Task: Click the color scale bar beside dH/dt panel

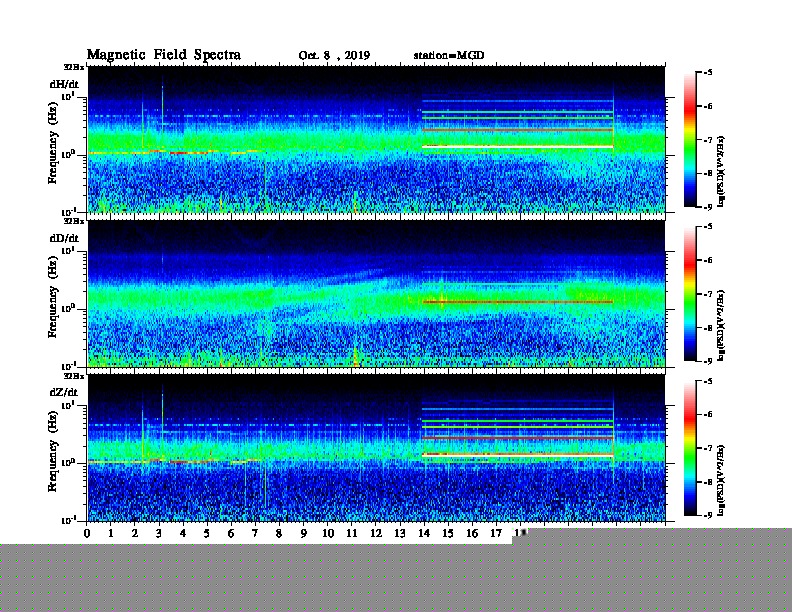Action: click(690, 140)
